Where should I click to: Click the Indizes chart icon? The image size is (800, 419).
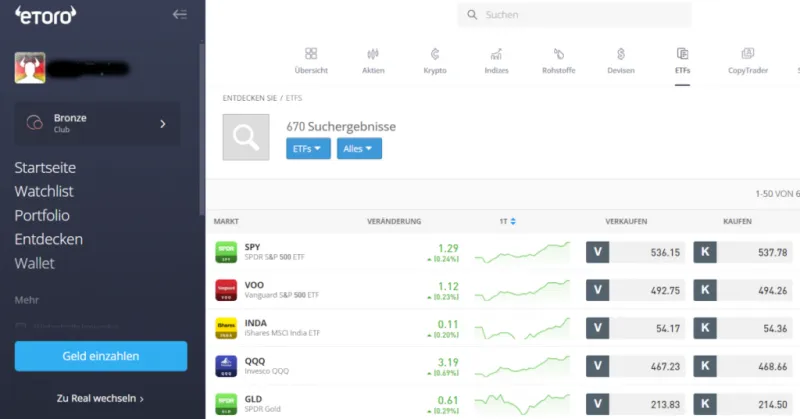[496, 54]
